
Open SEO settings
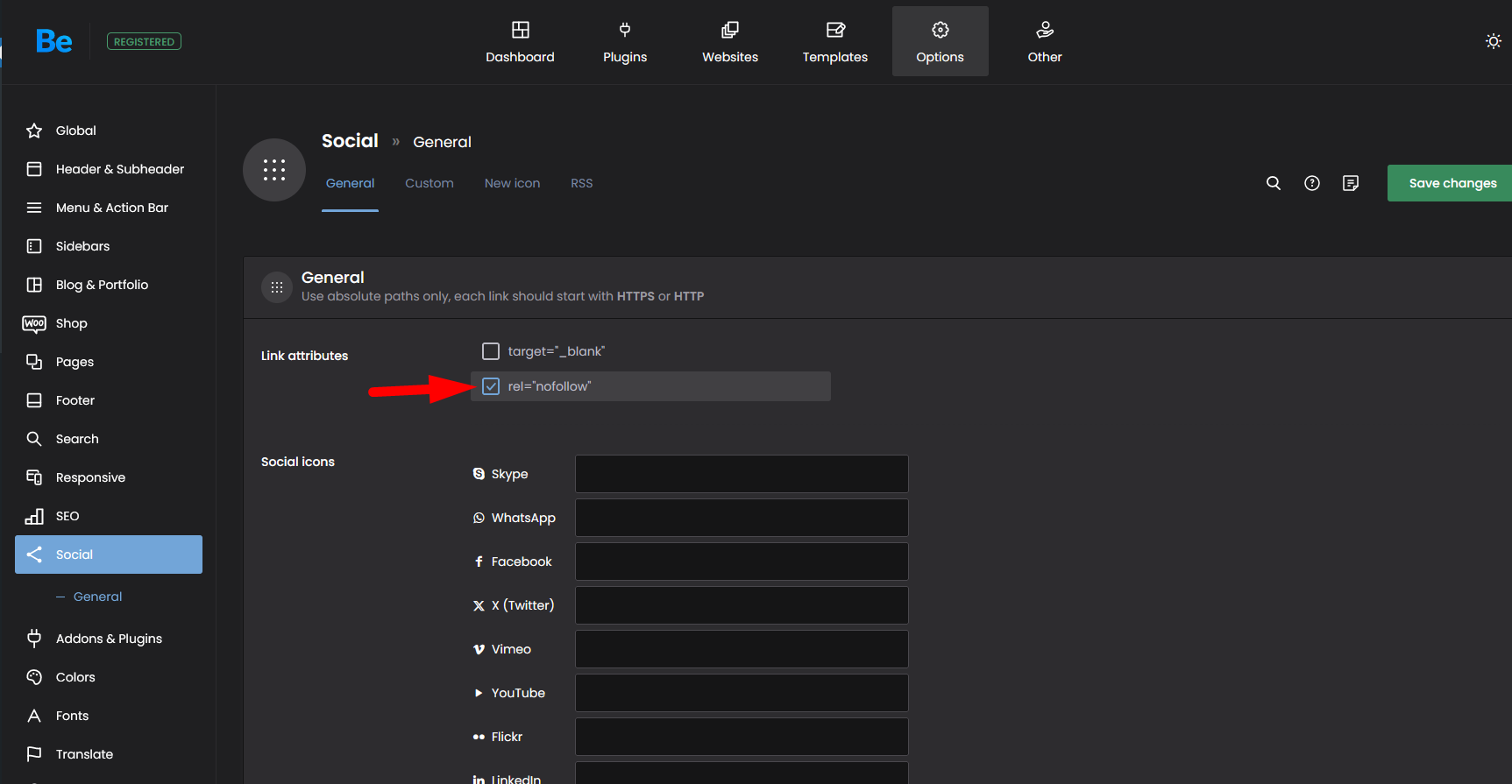point(109,516)
